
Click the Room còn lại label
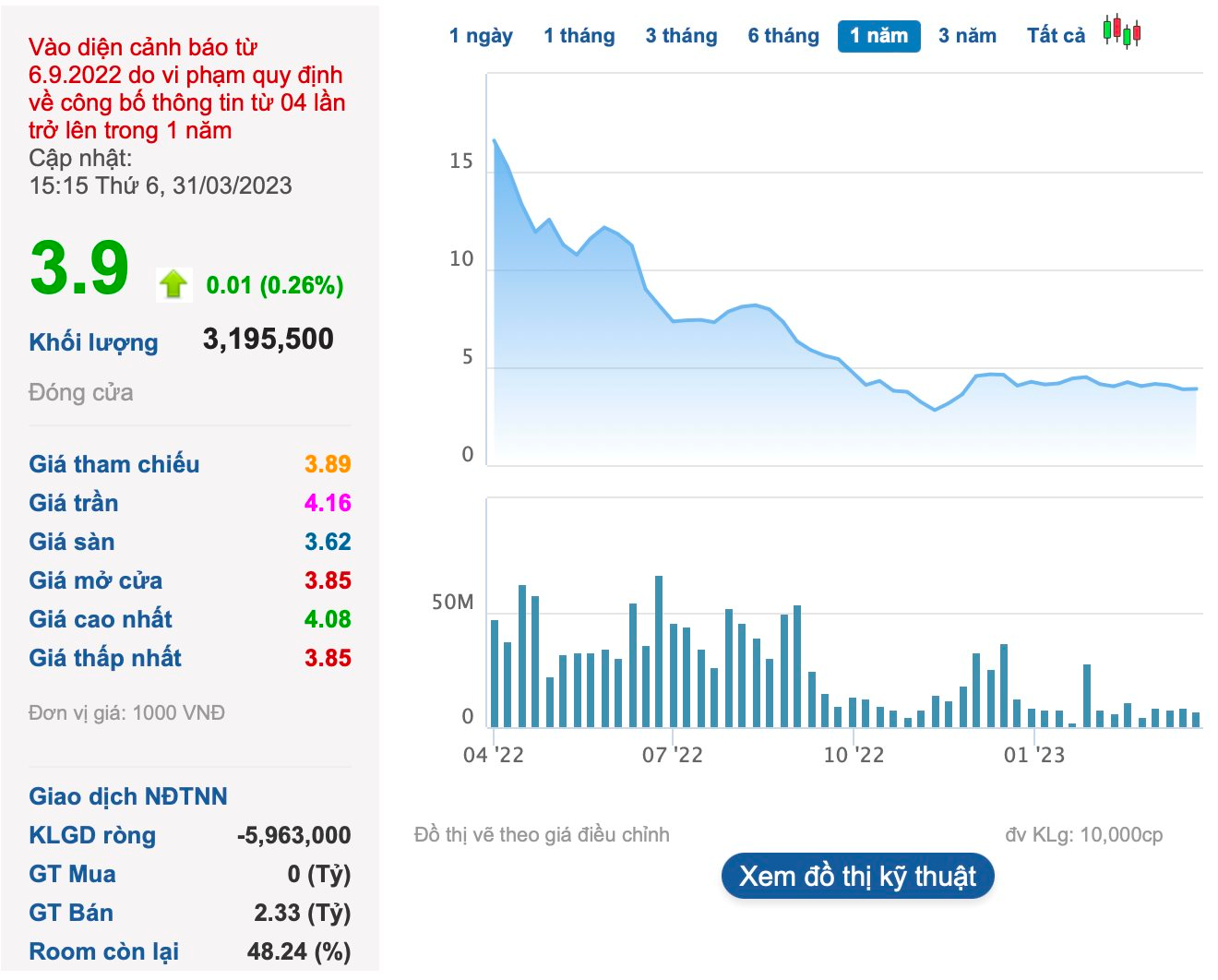(x=103, y=951)
